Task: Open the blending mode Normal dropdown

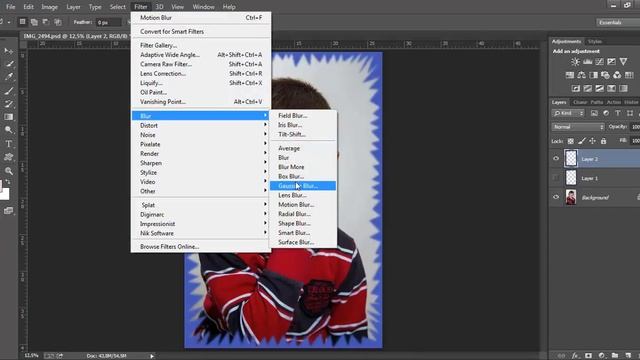Action: (x=578, y=127)
